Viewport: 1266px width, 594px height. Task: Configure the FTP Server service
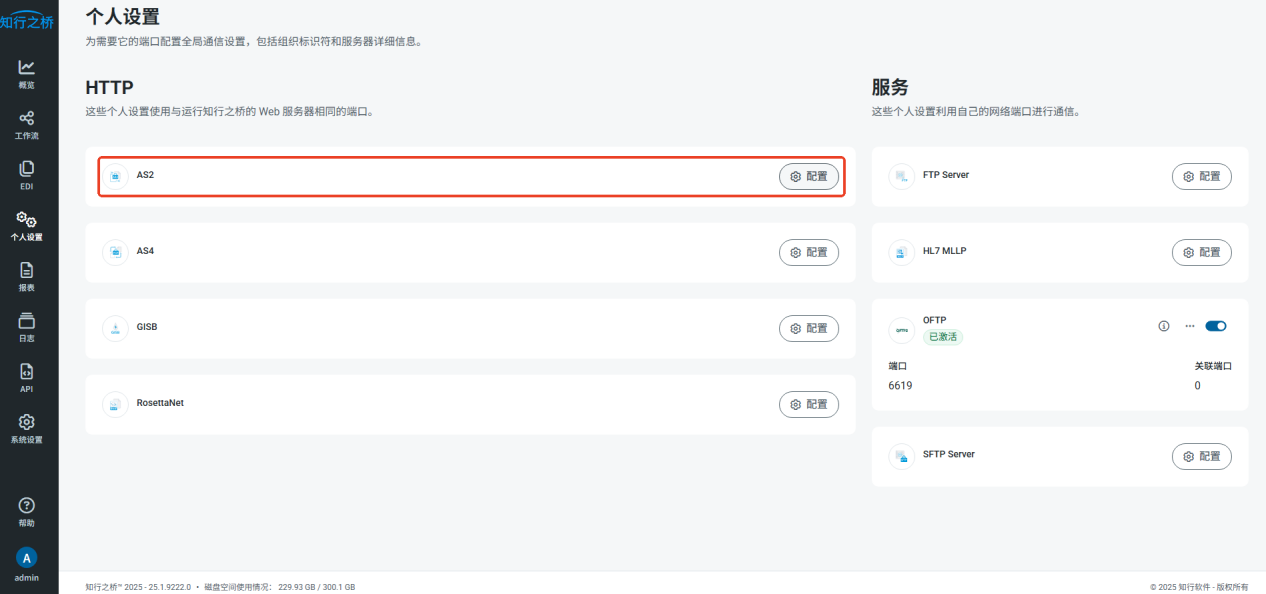[x=1202, y=176]
